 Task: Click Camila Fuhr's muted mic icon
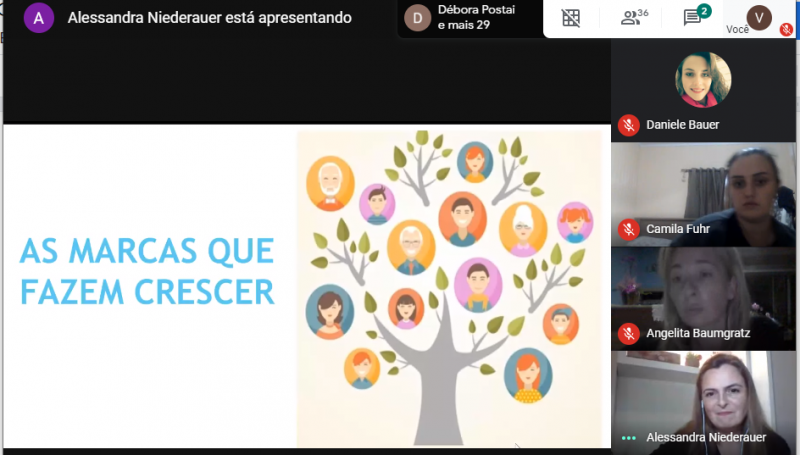click(629, 230)
